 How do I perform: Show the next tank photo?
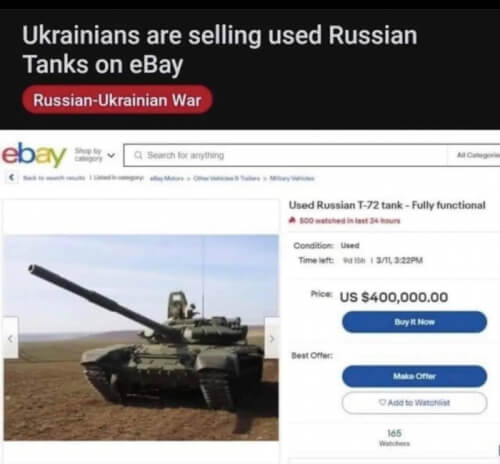pos(272,339)
